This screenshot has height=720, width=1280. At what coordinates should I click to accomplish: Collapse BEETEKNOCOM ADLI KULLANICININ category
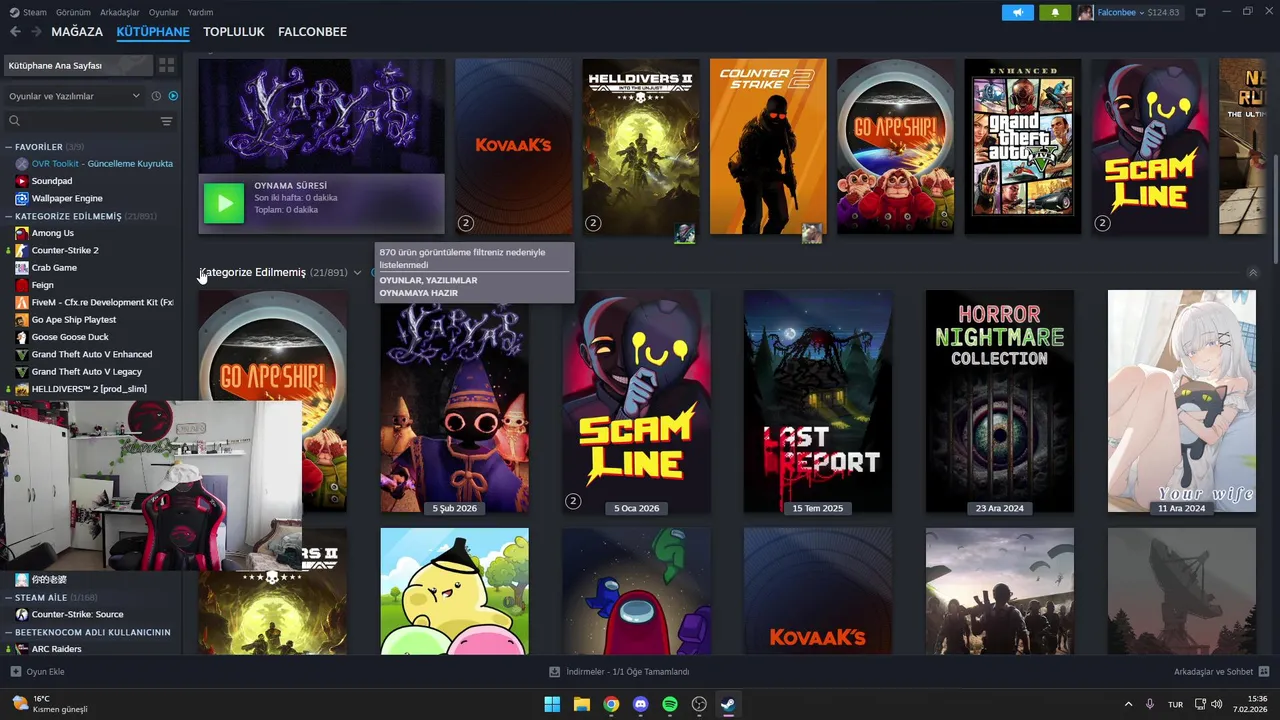coord(9,632)
